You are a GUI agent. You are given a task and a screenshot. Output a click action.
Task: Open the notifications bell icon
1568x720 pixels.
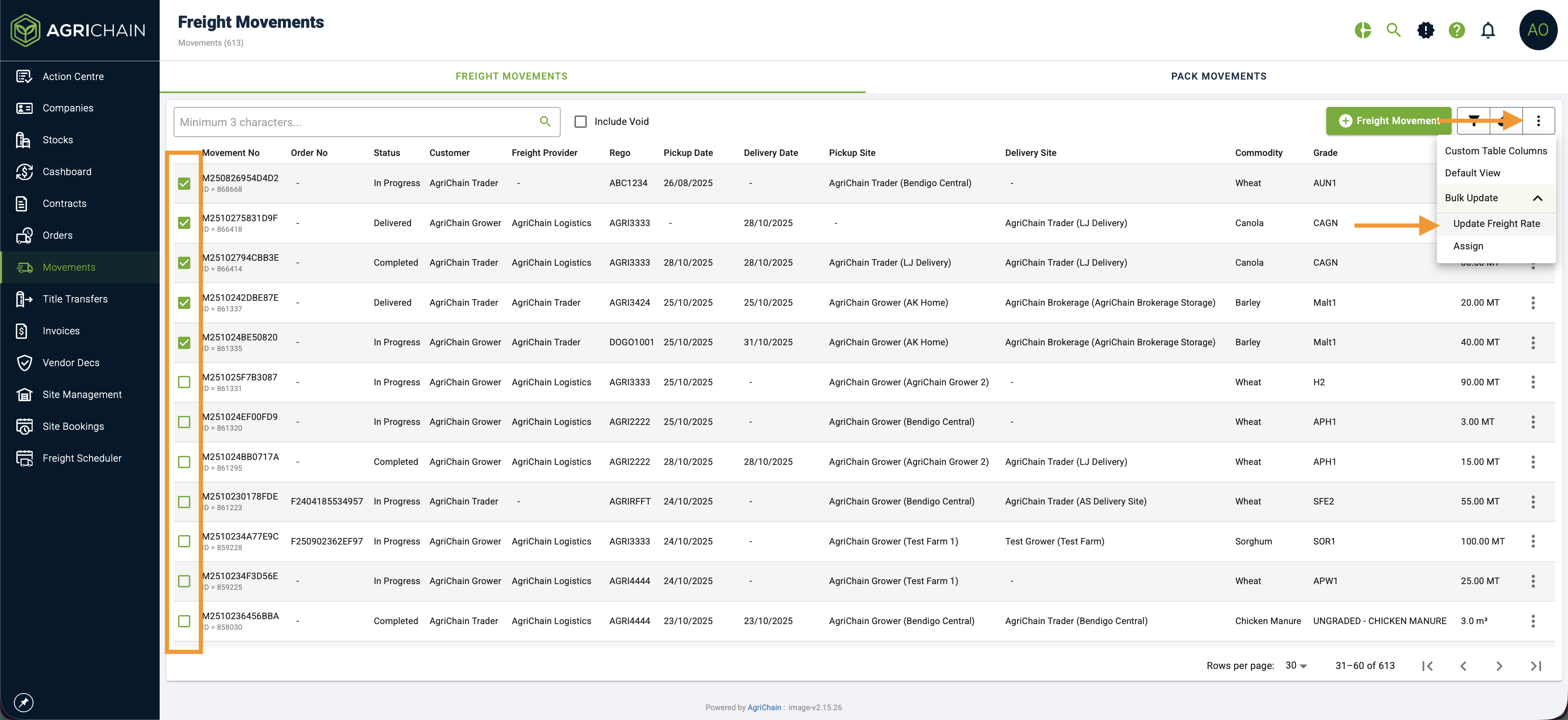coord(1488,30)
